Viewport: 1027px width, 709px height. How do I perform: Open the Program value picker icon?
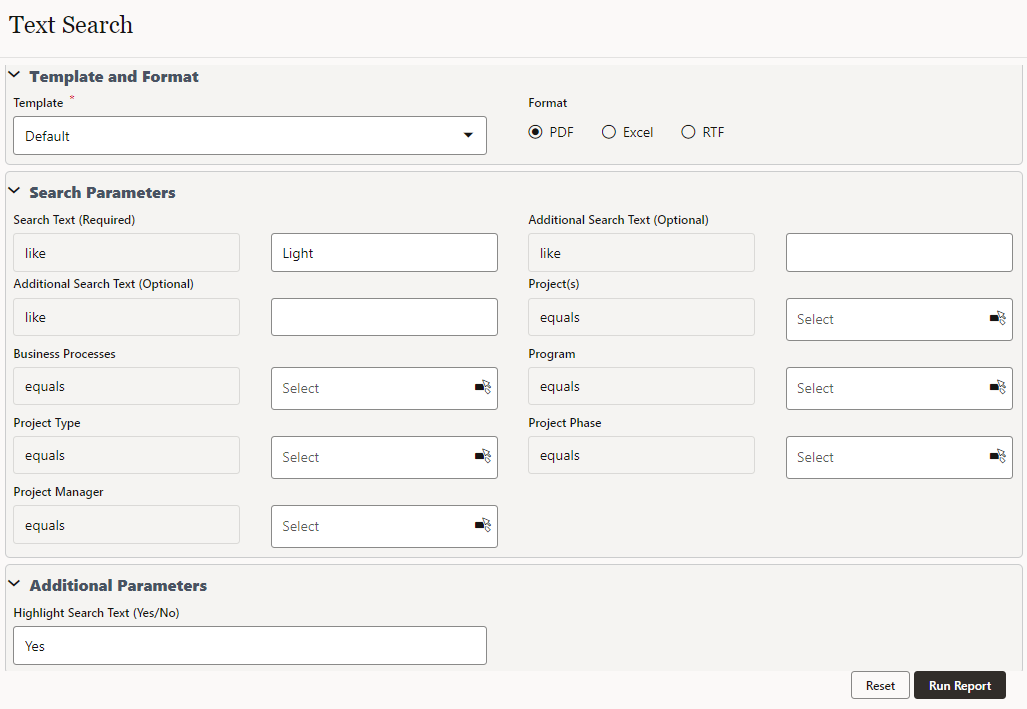[996, 387]
